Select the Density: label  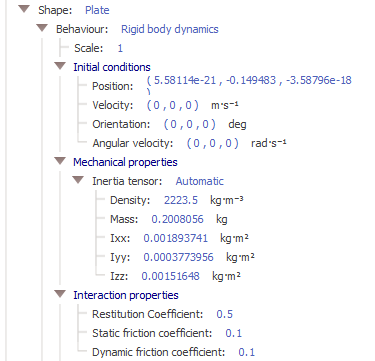(130, 200)
